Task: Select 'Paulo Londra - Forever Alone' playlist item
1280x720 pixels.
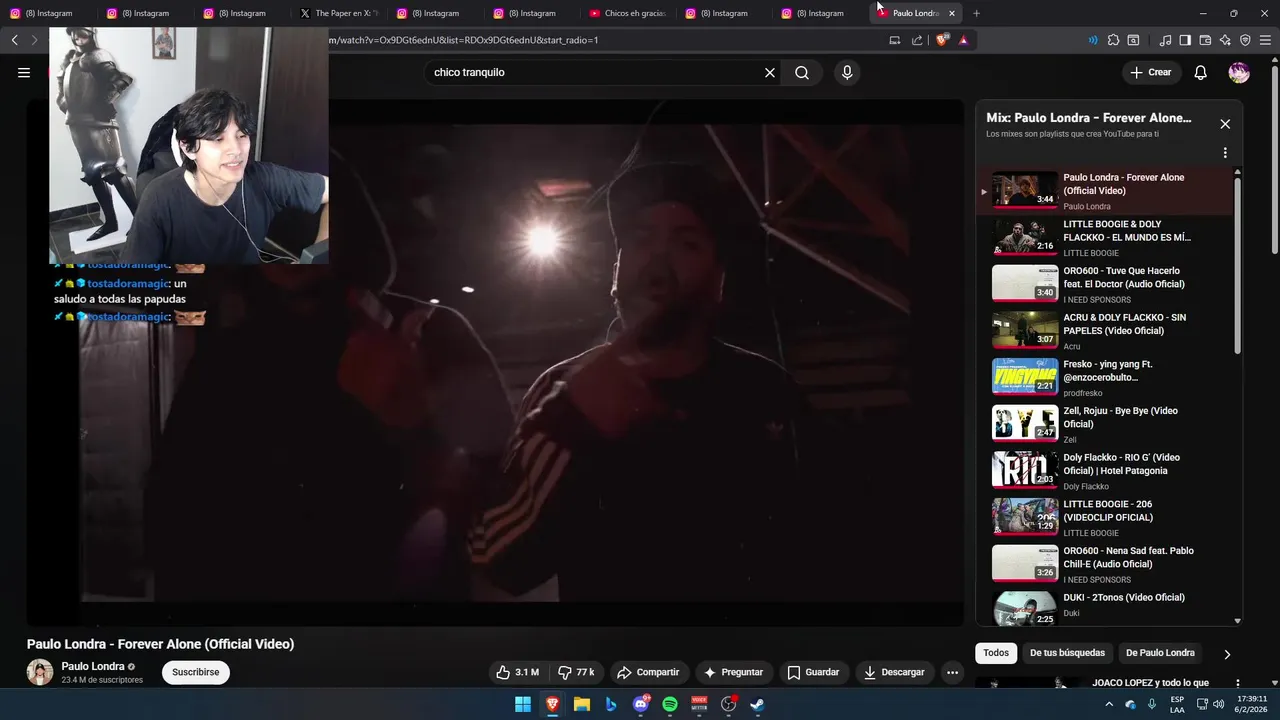Action: (1105, 190)
